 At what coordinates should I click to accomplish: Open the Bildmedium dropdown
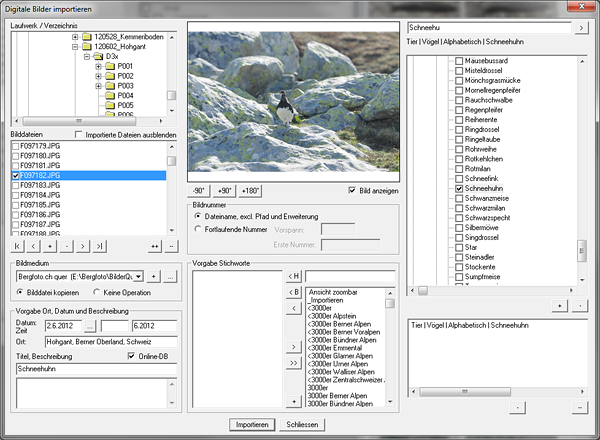[x=139, y=275]
